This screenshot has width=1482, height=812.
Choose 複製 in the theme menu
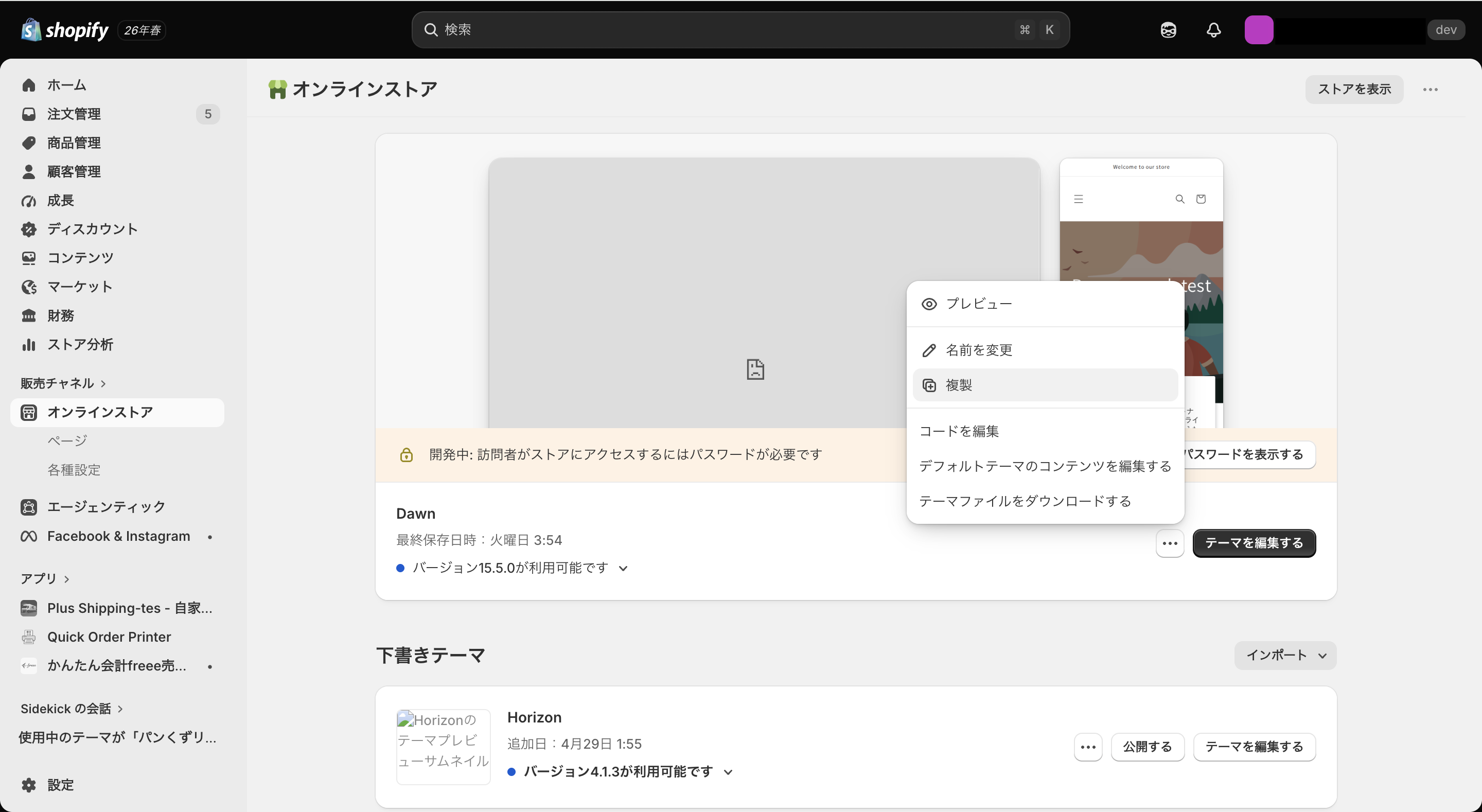pyautogui.click(x=1045, y=385)
